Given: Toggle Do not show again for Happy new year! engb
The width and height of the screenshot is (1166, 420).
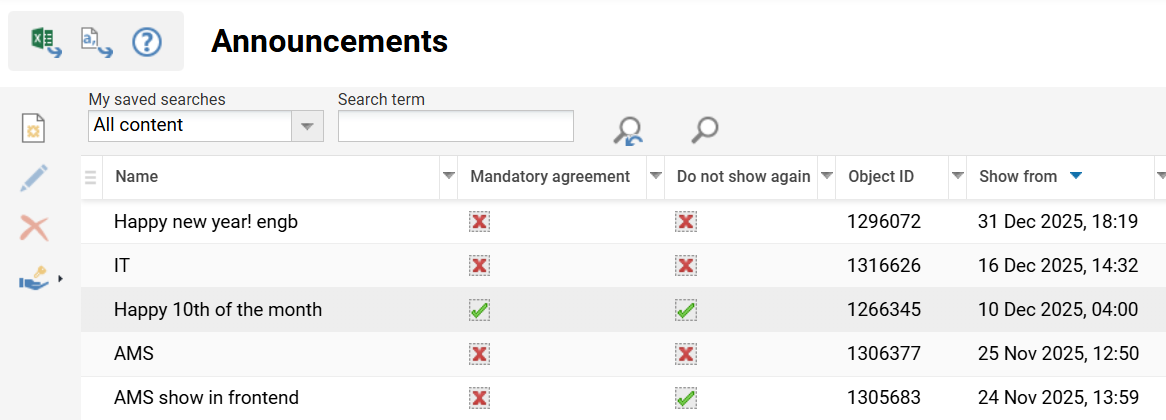Looking at the screenshot, I should [x=686, y=222].
